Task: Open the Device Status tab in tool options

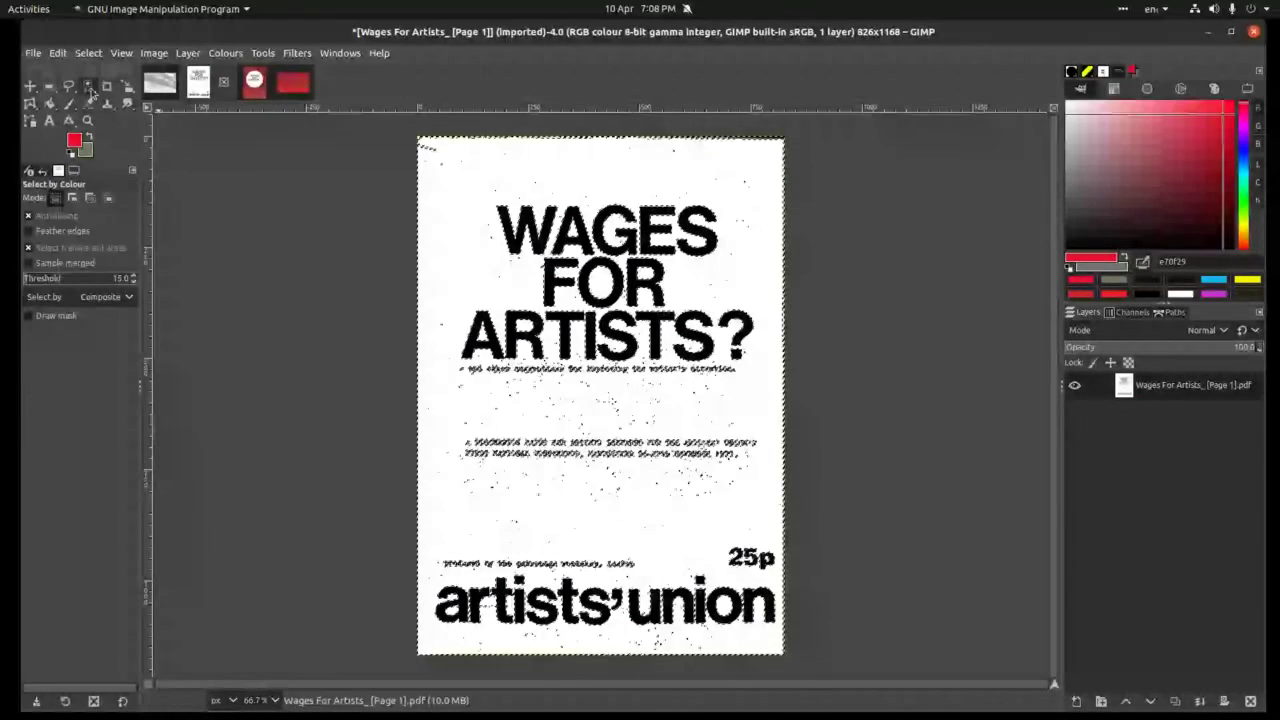Action: (x=28, y=171)
